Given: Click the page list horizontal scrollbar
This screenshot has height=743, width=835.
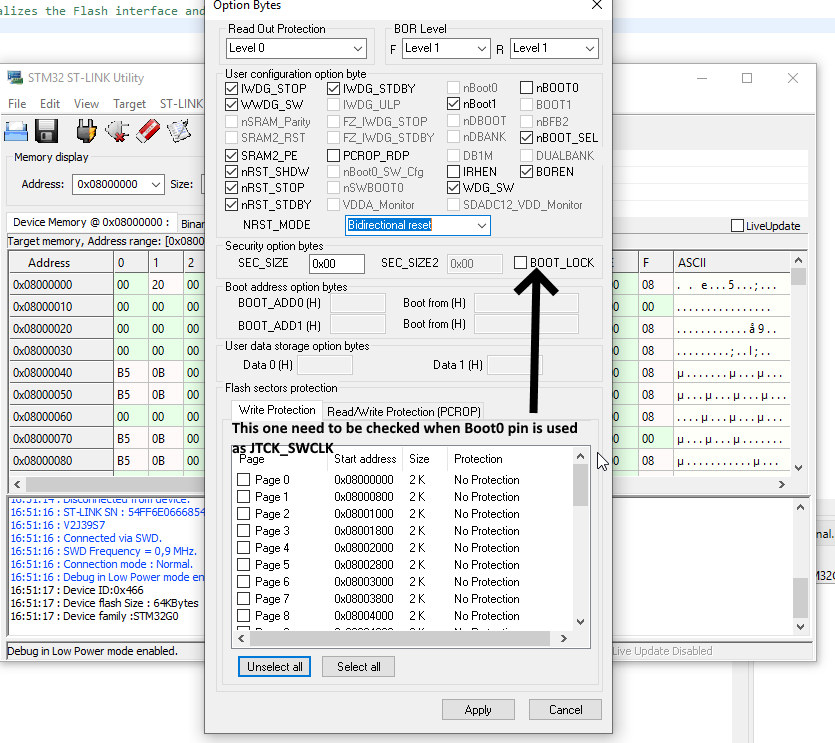Looking at the screenshot, I should [402, 638].
